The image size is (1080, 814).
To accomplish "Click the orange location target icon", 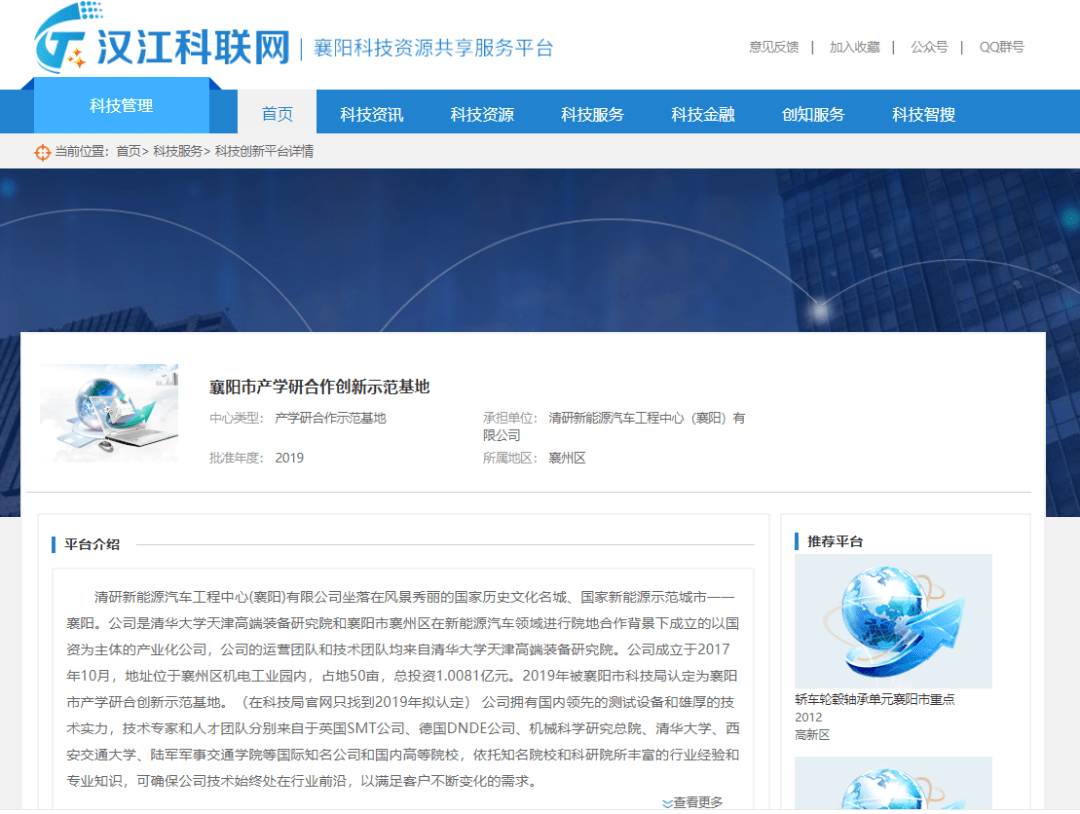I will pos(42,152).
